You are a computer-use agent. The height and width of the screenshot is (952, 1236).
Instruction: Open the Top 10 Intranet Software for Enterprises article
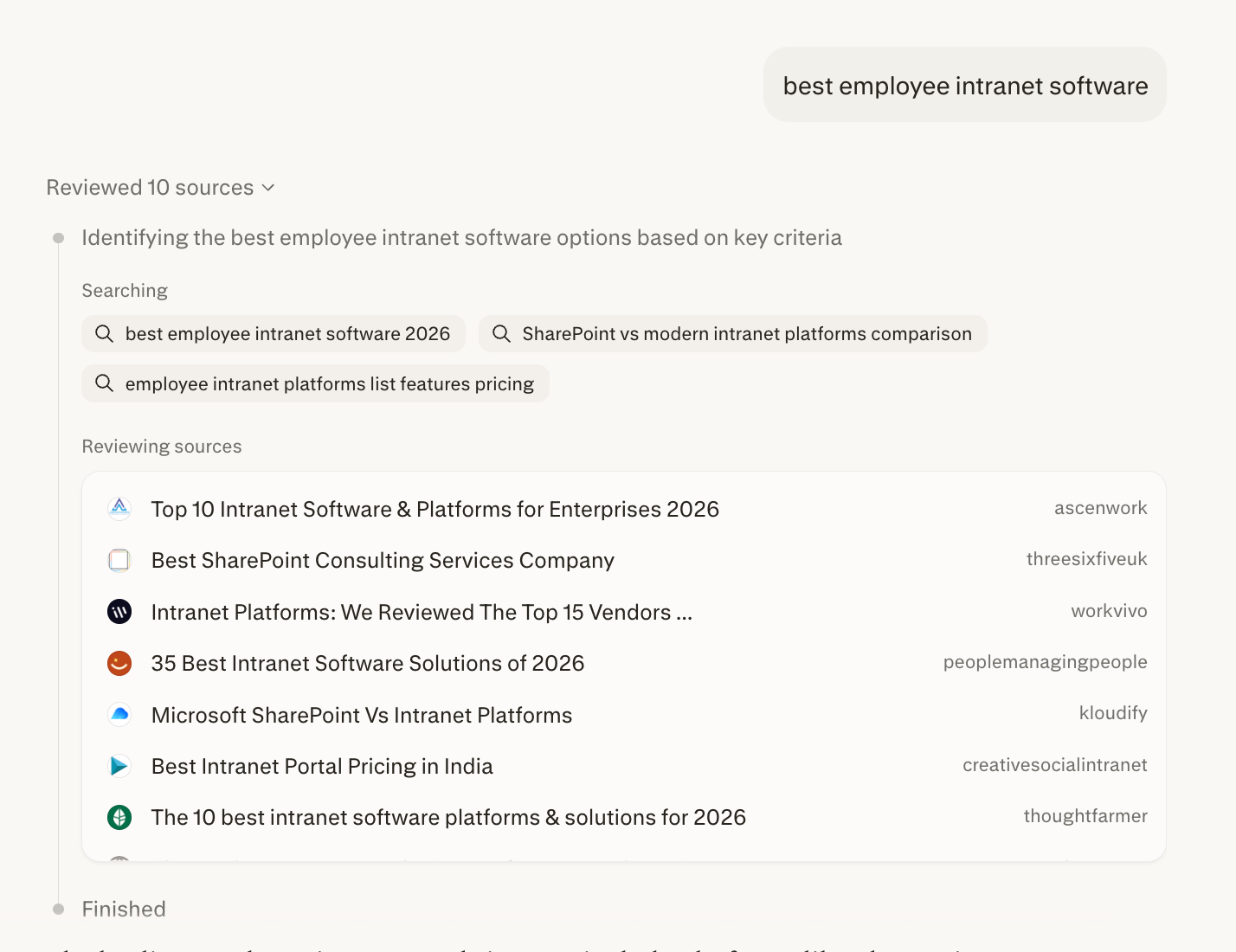435,509
